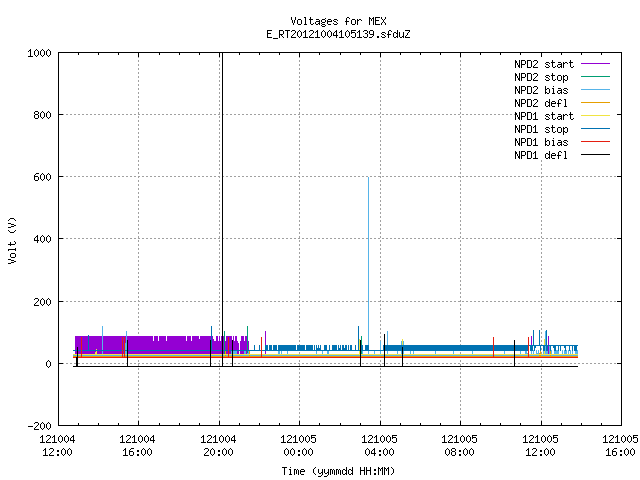Click the orange NPD2 defl legend line
Image resolution: width=640 pixels, height=480 pixels.
click(595, 103)
